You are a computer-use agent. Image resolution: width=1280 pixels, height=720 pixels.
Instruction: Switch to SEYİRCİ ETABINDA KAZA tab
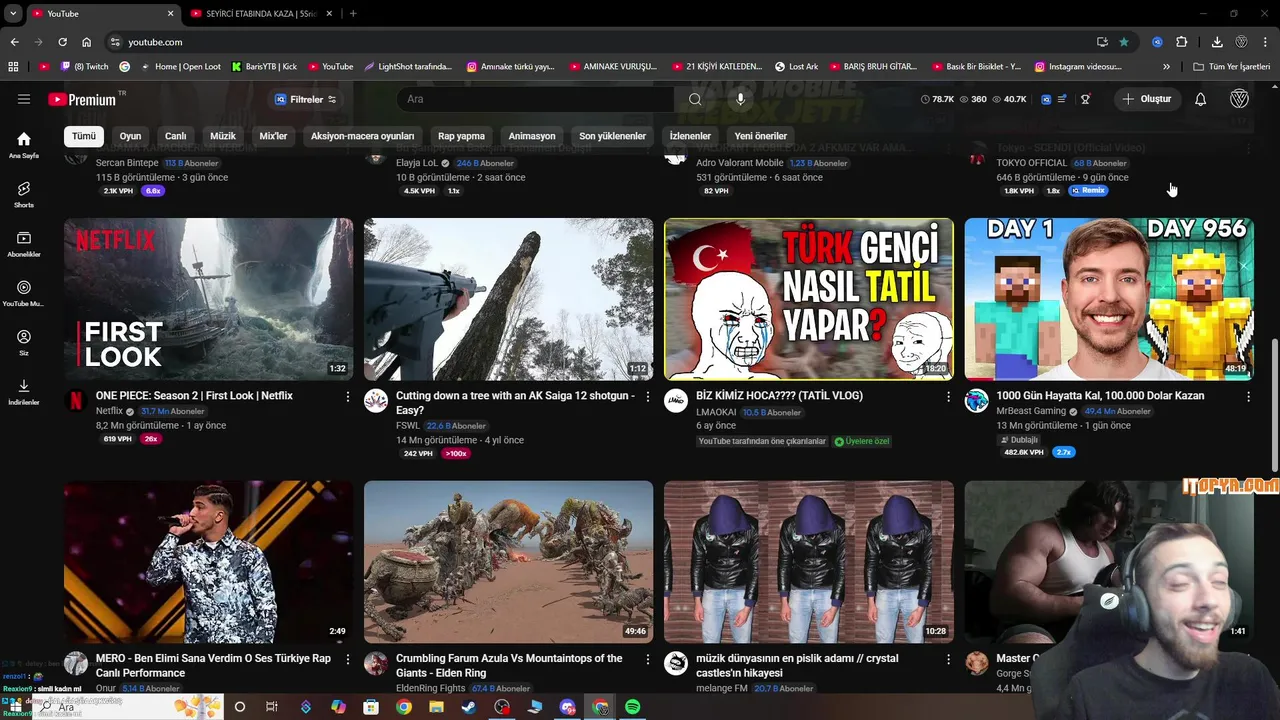(260, 13)
